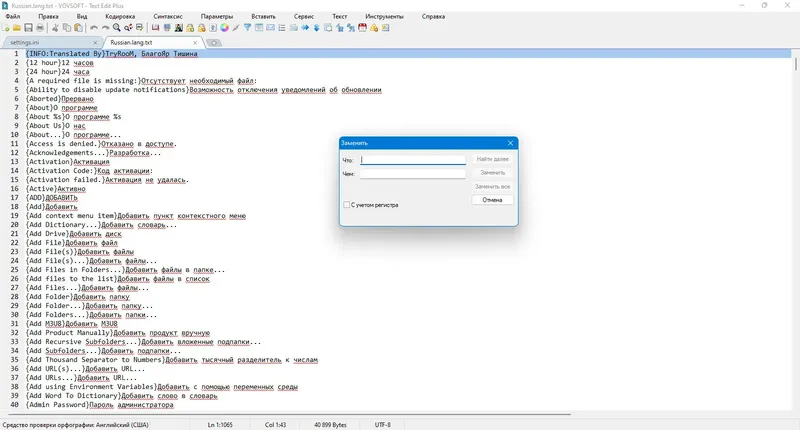Open the Инструменты menu
Image resolution: width=800 pixels, height=430 pixels.
[384, 16]
